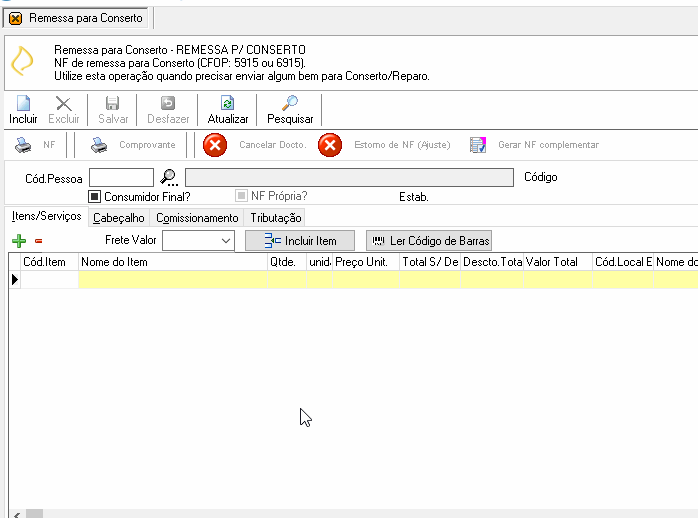Click the NF printer icon

pyautogui.click(x=23, y=145)
